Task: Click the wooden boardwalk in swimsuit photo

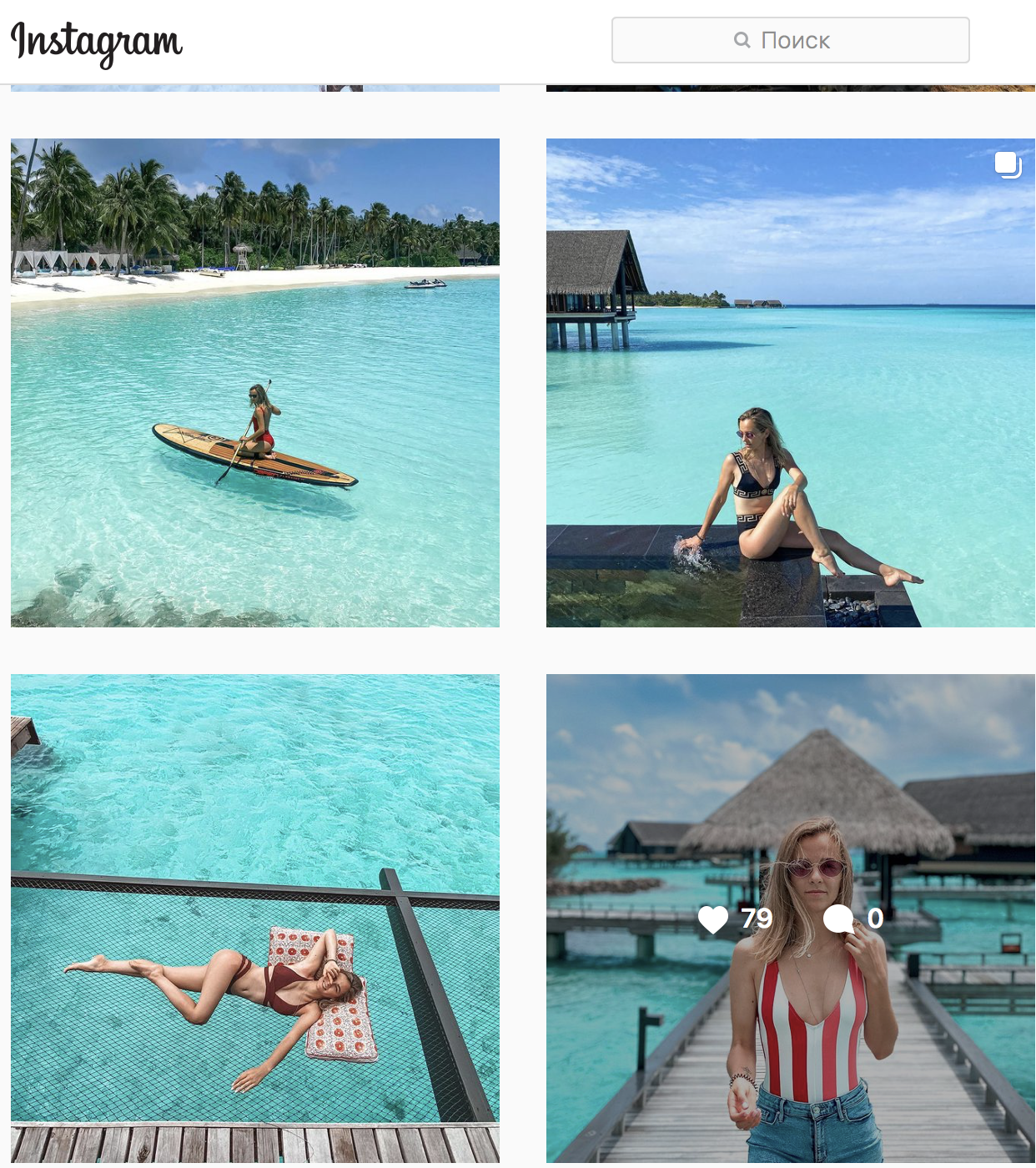Action: pyautogui.click(x=667, y=1076)
